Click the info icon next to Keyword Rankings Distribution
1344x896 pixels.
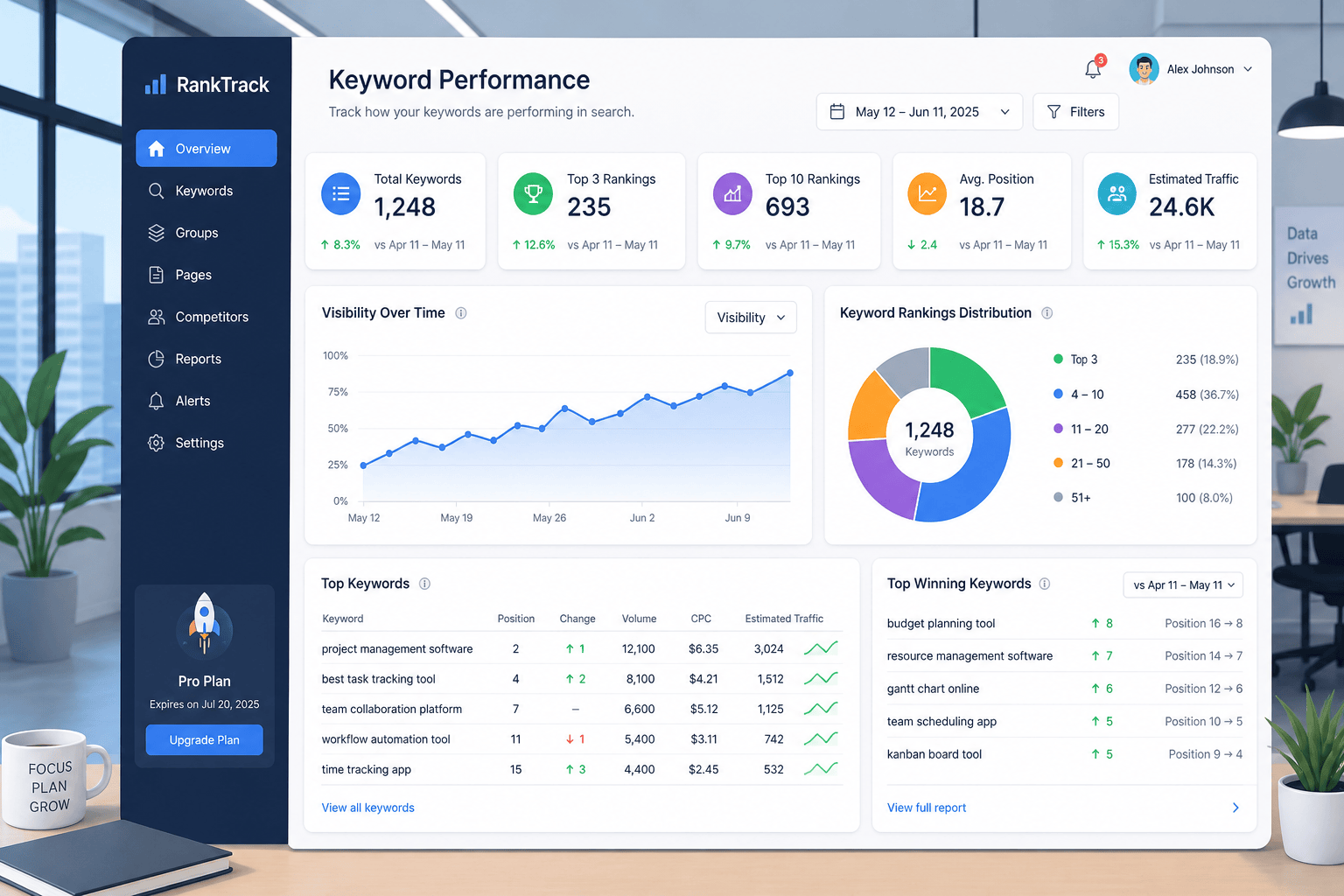[1046, 313]
